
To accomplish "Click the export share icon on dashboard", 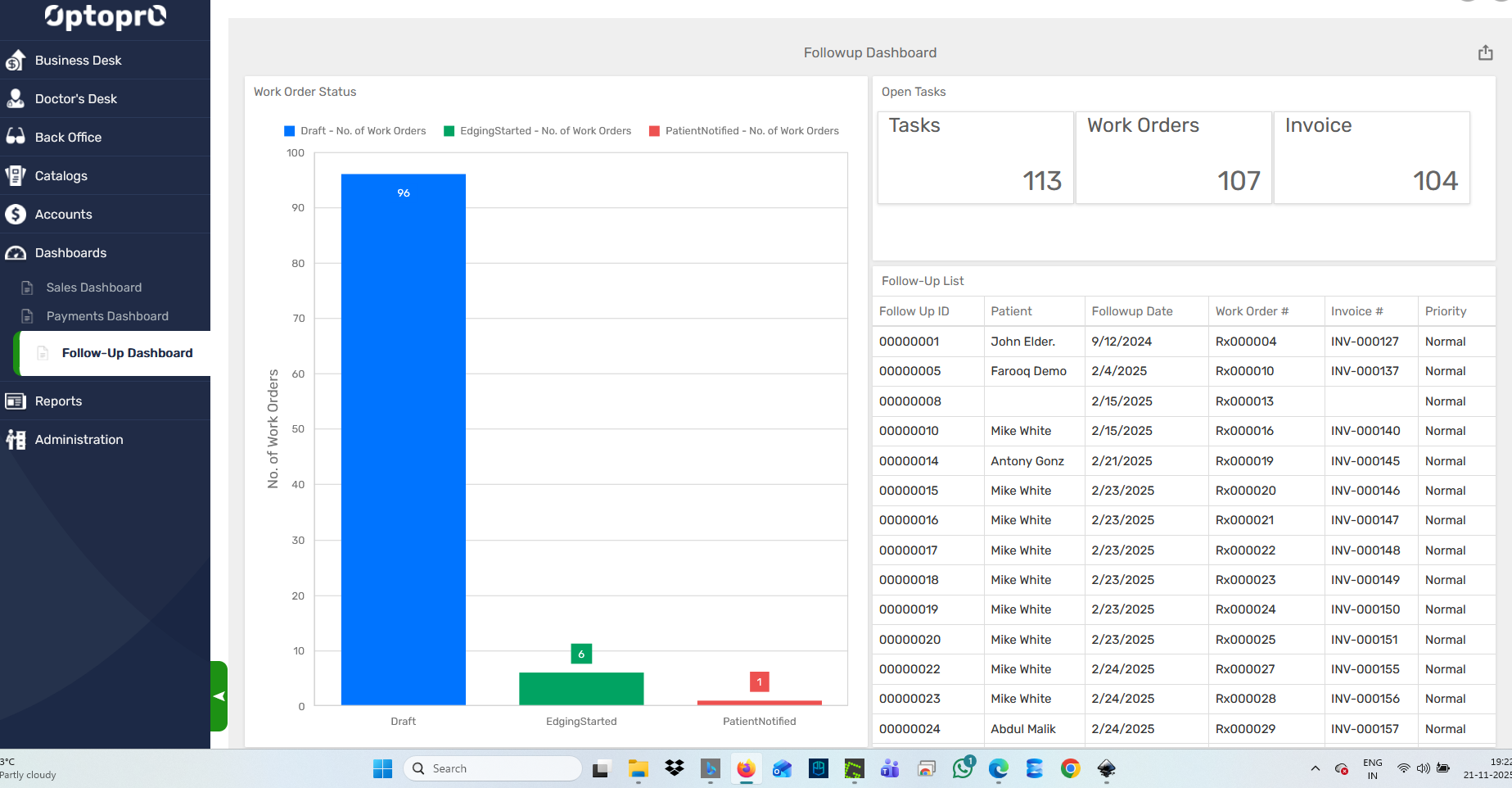I will tap(1485, 52).
